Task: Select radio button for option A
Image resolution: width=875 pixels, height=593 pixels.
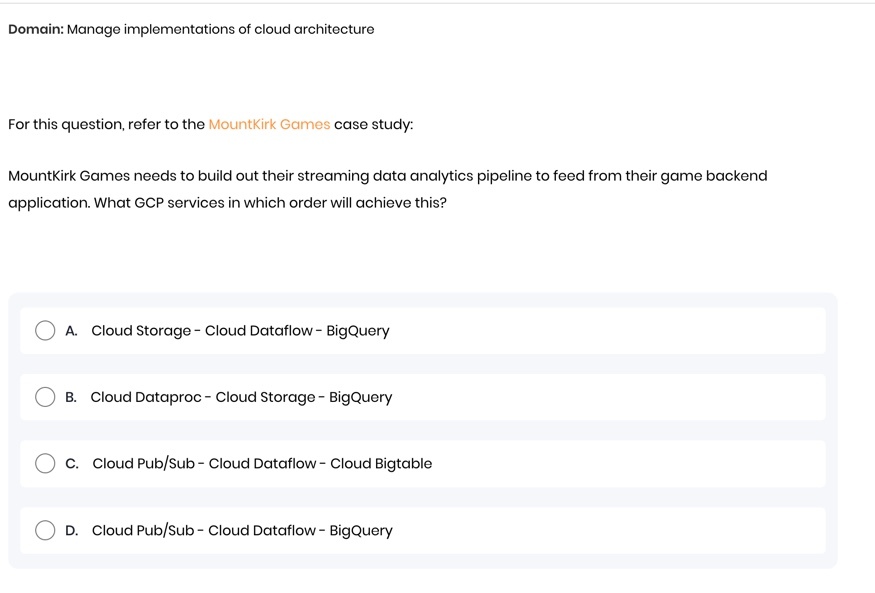Action: coord(45,330)
